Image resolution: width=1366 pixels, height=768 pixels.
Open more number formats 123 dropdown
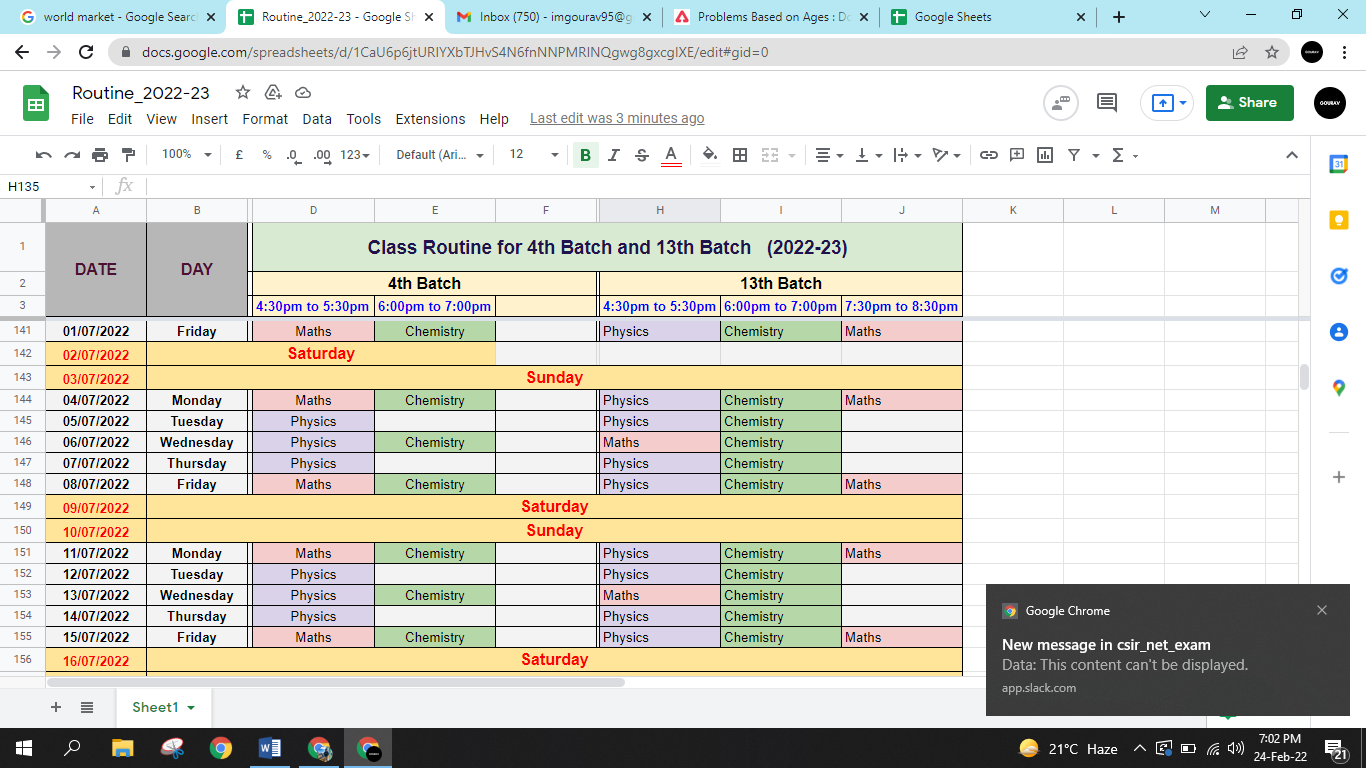[x=355, y=155]
